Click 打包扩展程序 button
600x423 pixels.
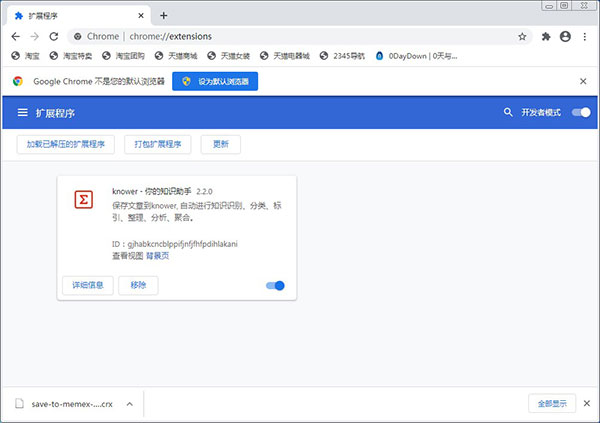(x=158, y=144)
